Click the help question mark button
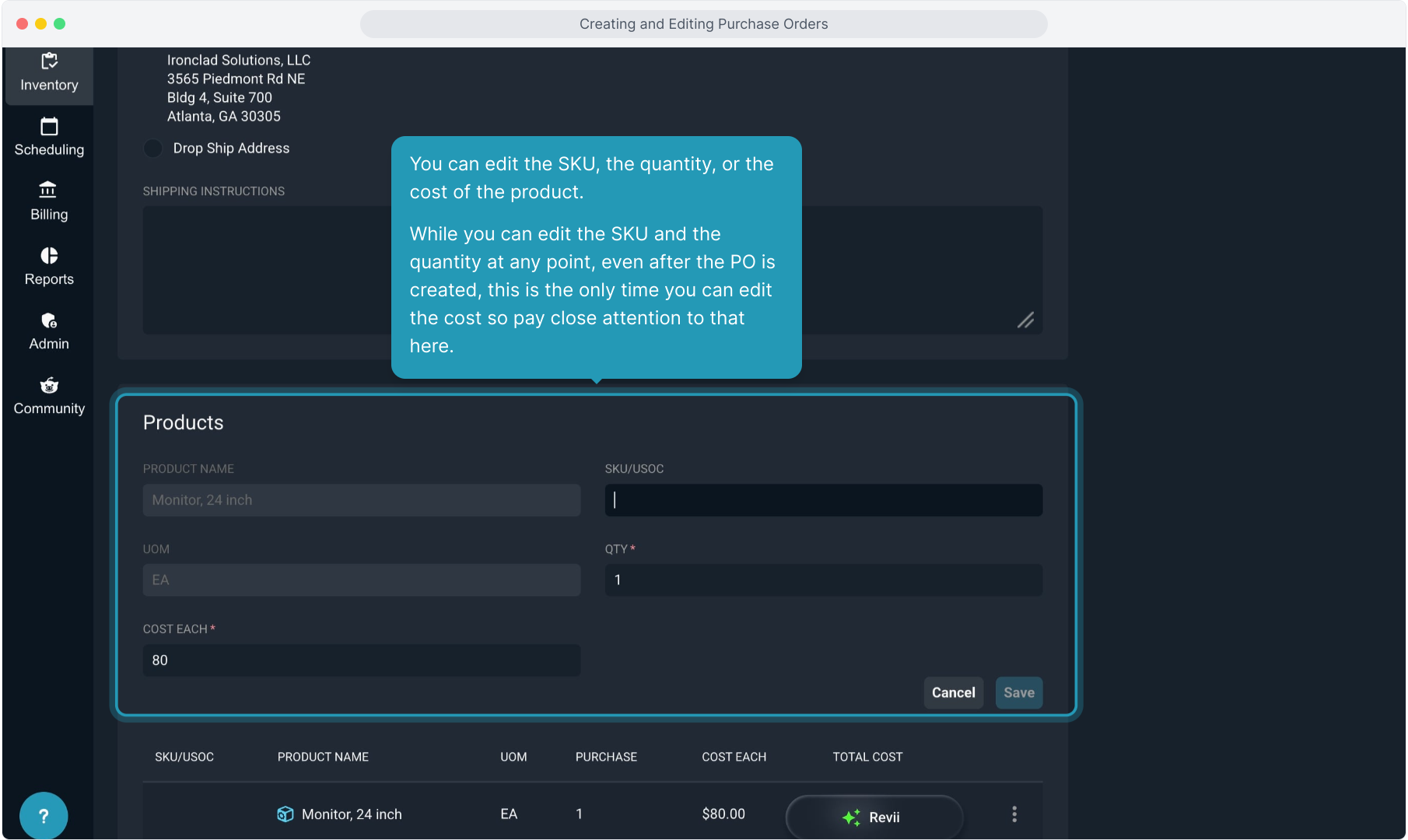The height and width of the screenshot is (840, 1408). point(44,815)
